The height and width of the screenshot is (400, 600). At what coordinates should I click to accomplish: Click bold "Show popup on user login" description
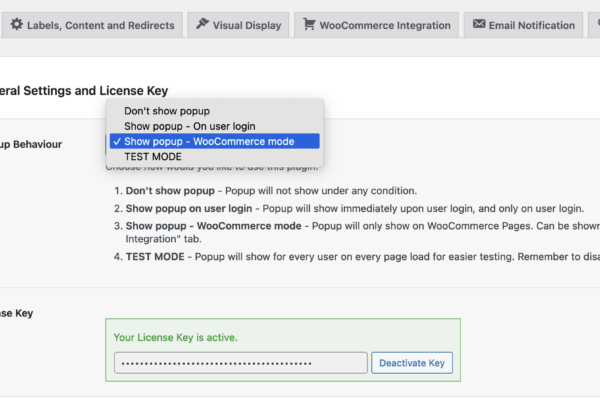click(x=189, y=208)
